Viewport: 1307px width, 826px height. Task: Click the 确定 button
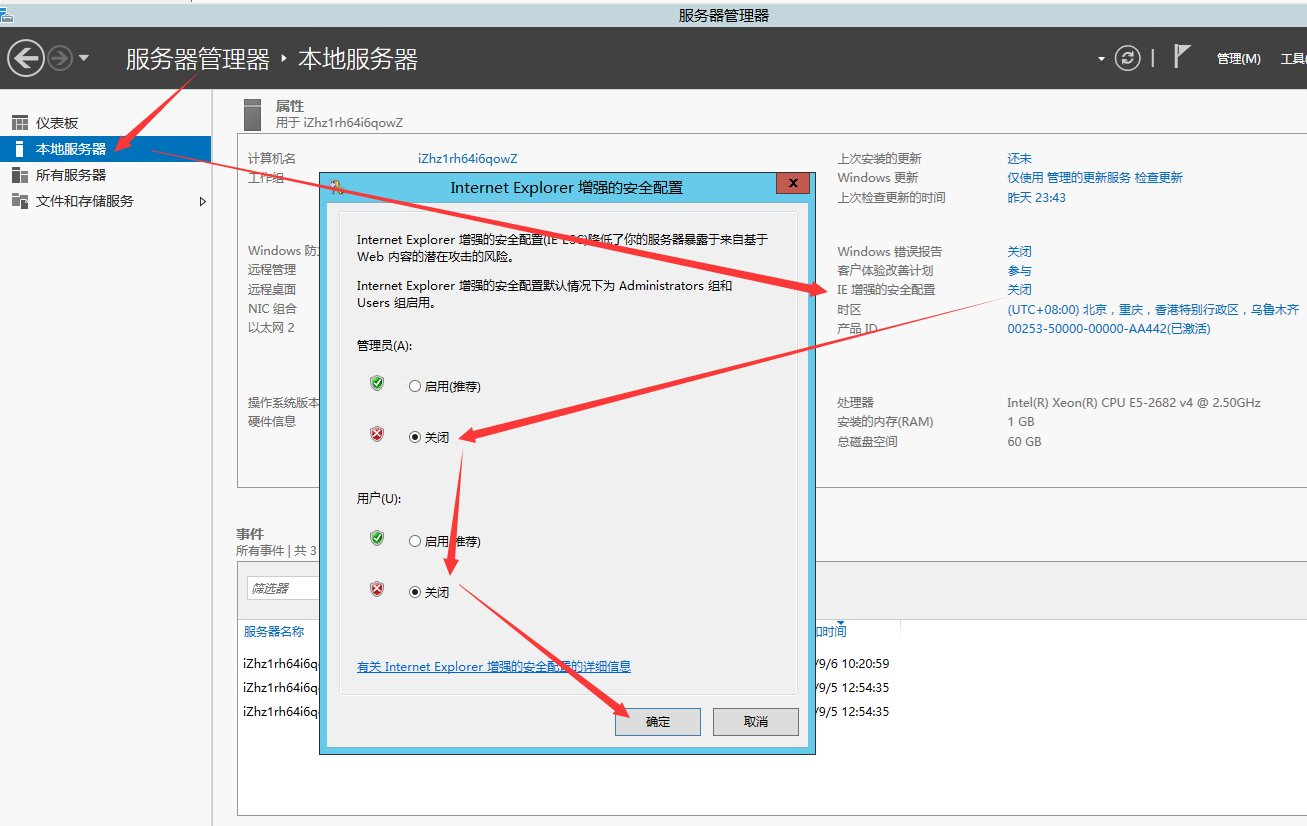(x=658, y=722)
